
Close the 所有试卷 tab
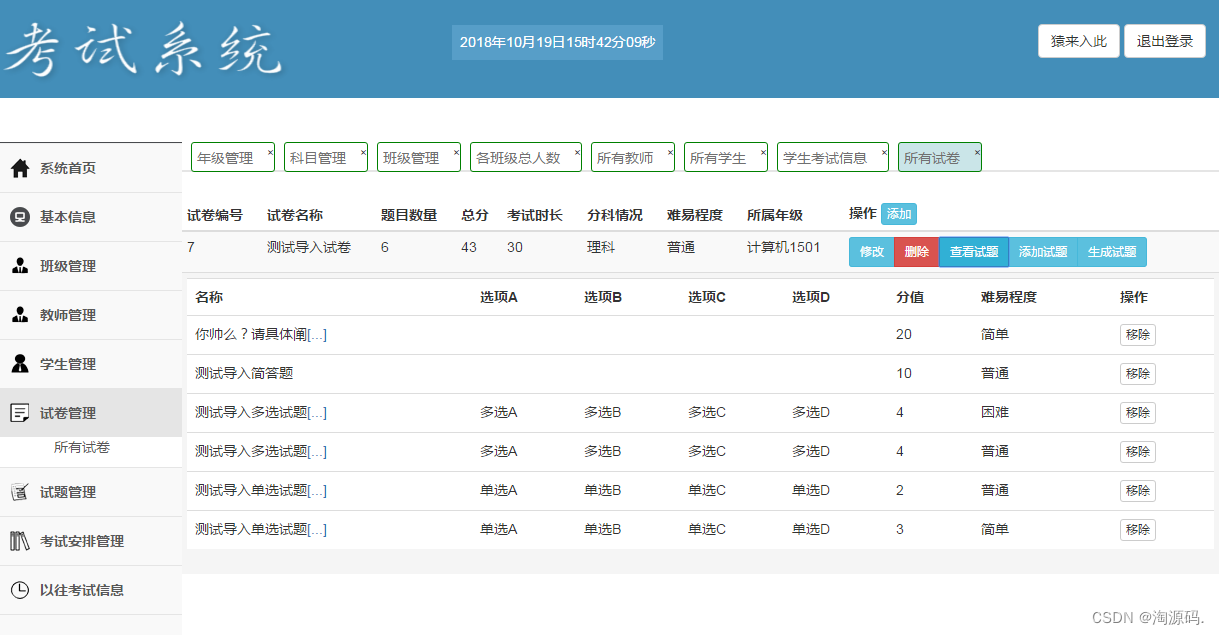tap(977, 152)
